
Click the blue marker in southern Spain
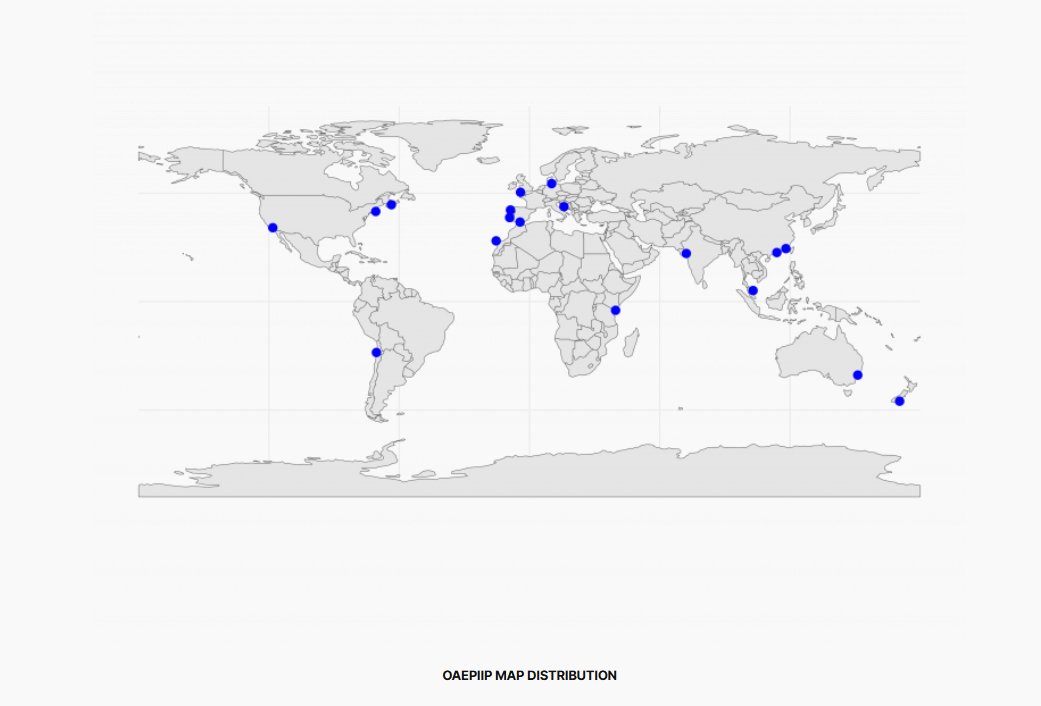520,222
